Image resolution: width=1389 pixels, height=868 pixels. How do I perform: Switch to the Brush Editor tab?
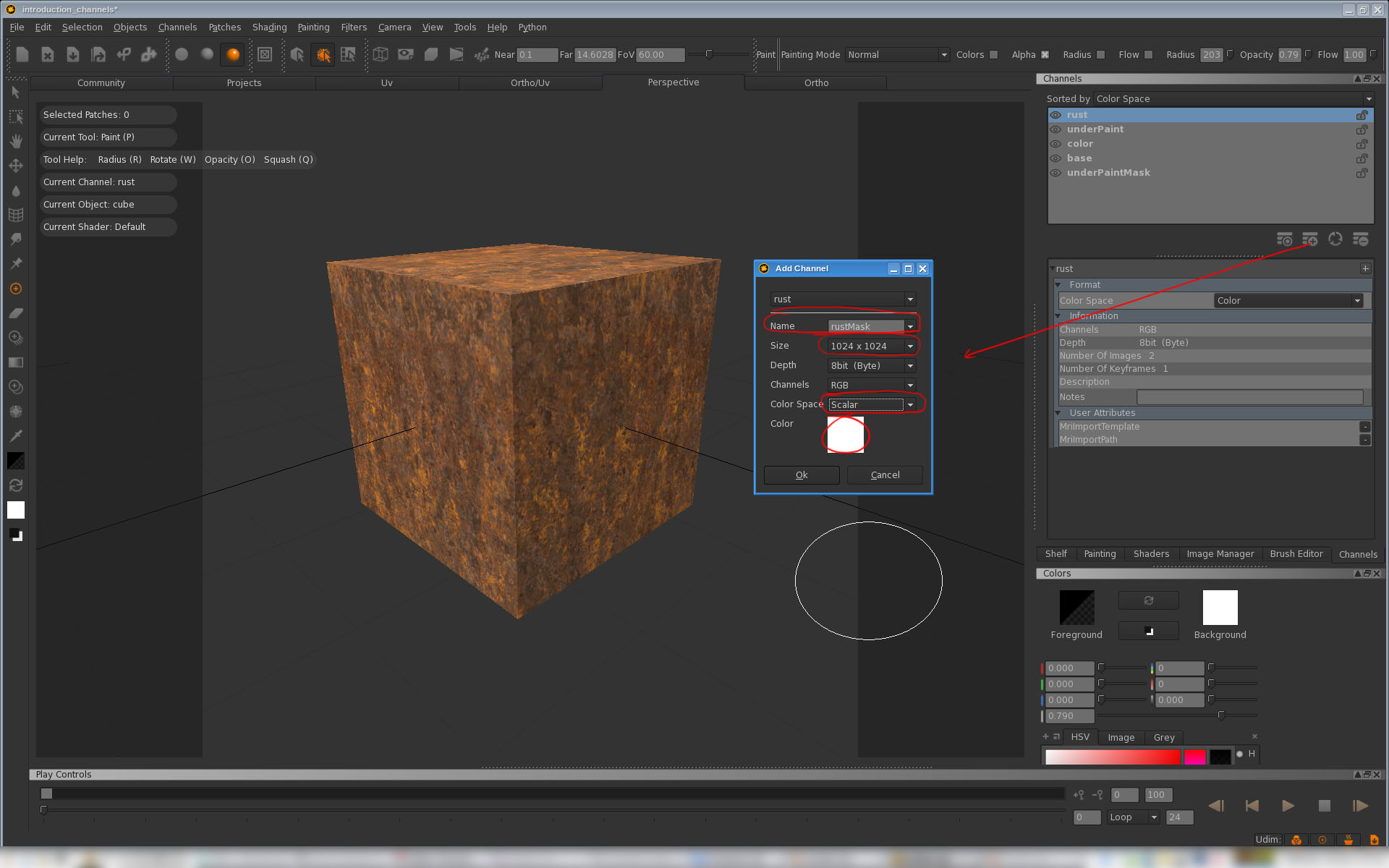1296,554
